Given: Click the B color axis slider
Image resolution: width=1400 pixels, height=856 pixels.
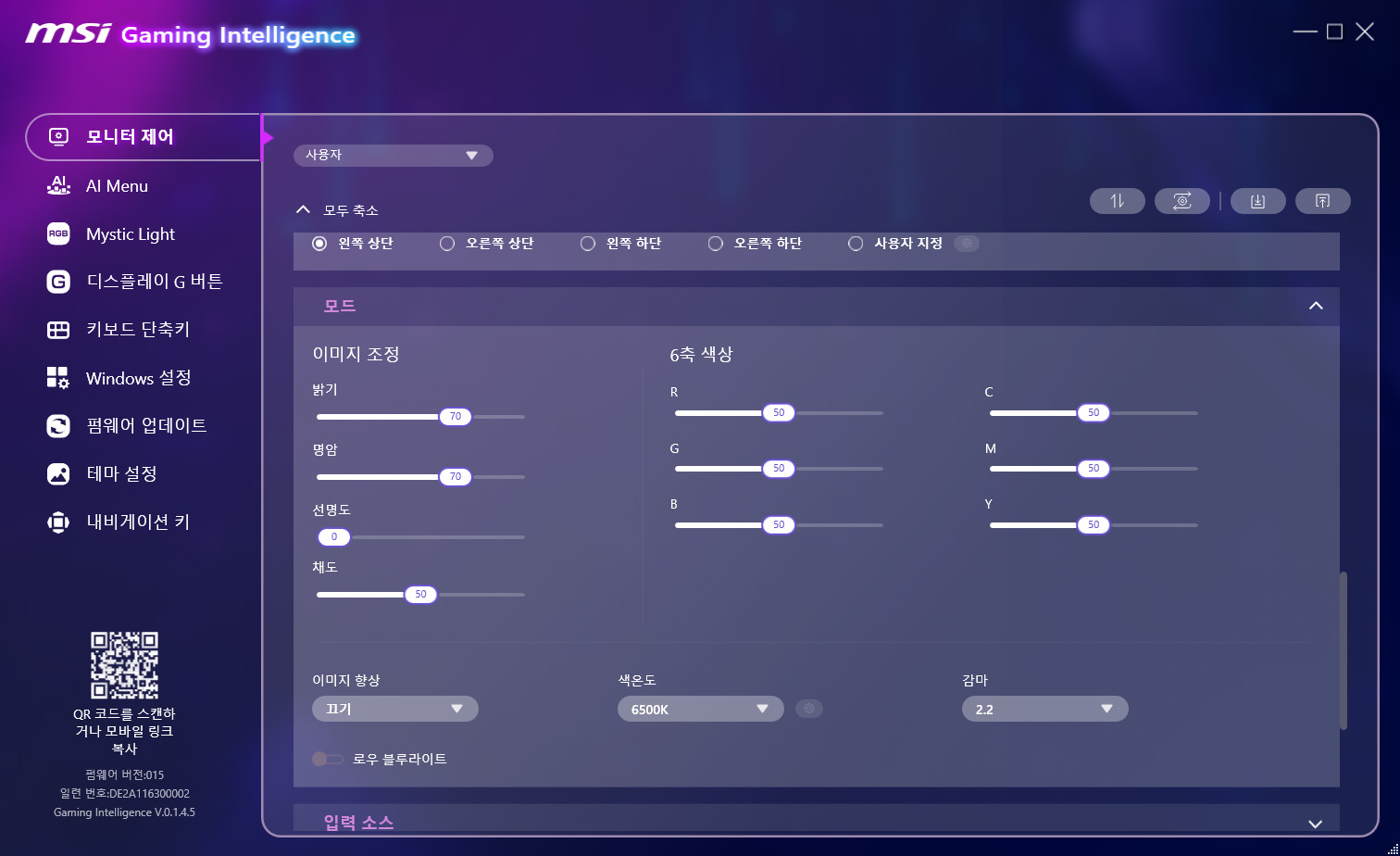Looking at the screenshot, I should (779, 525).
